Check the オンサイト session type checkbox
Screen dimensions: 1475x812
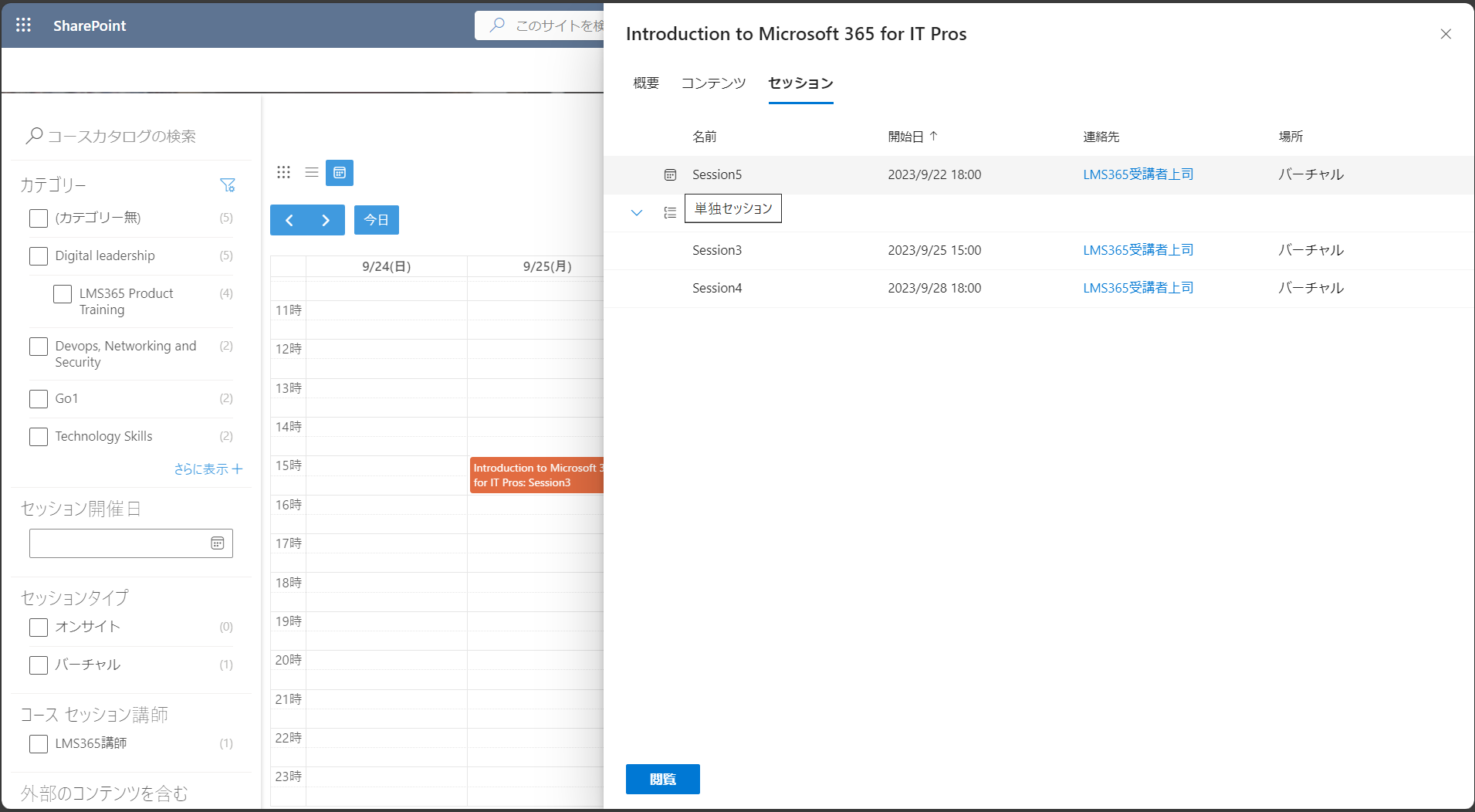(39, 628)
